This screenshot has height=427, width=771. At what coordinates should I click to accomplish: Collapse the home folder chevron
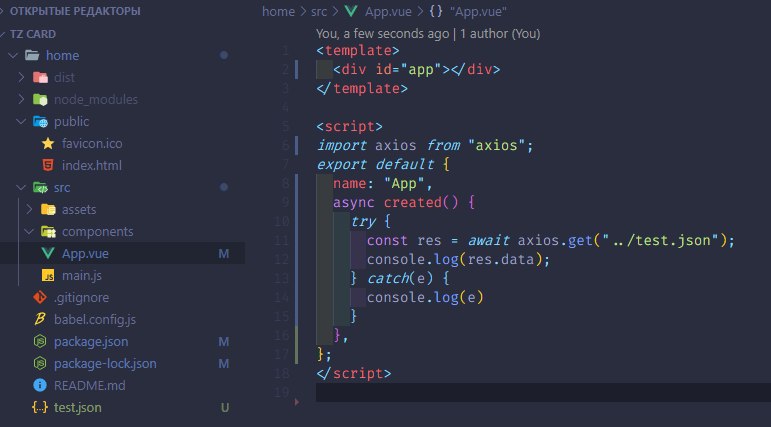(x=13, y=55)
